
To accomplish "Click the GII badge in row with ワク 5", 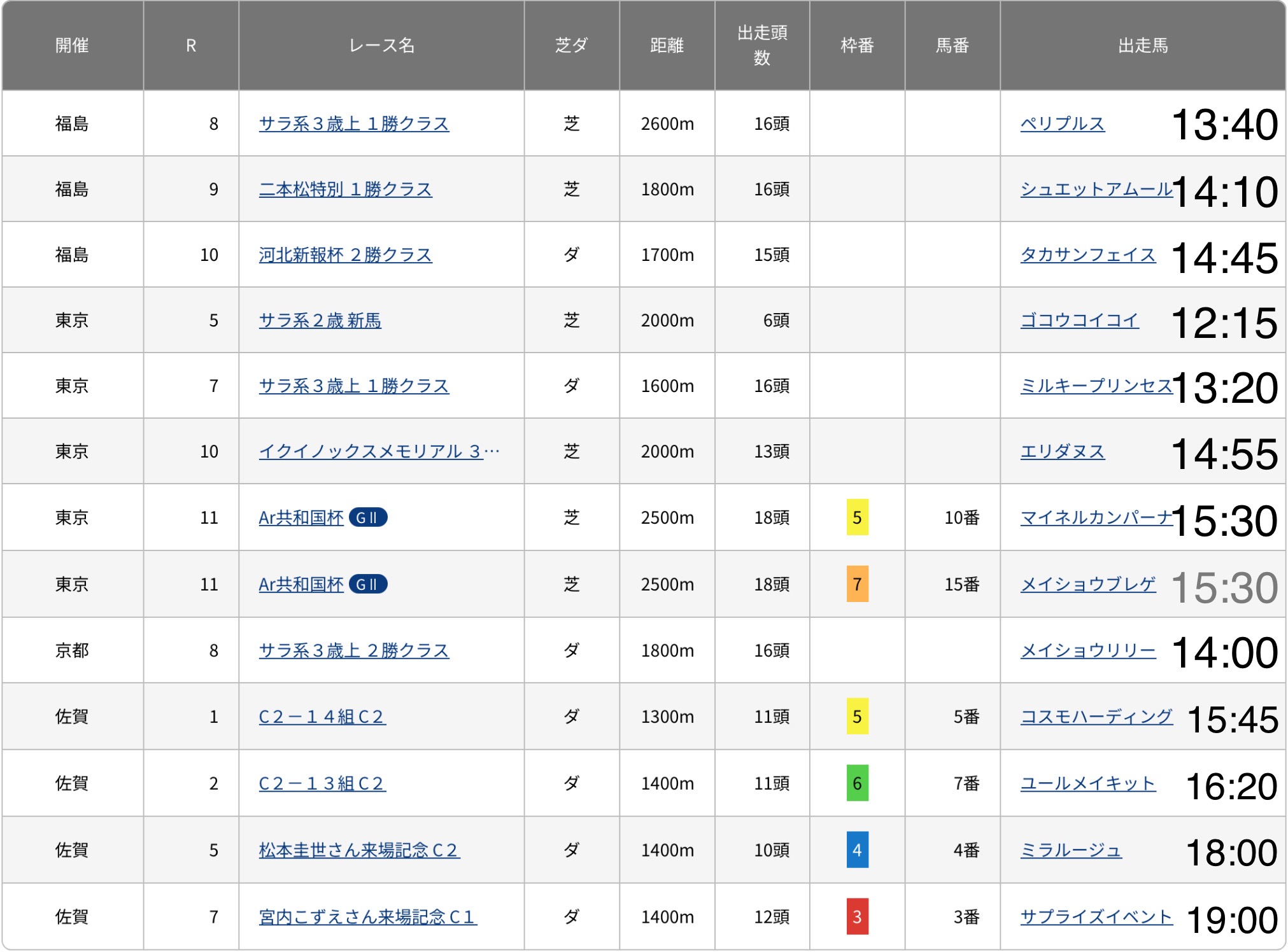I will pyautogui.click(x=367, y=517).
